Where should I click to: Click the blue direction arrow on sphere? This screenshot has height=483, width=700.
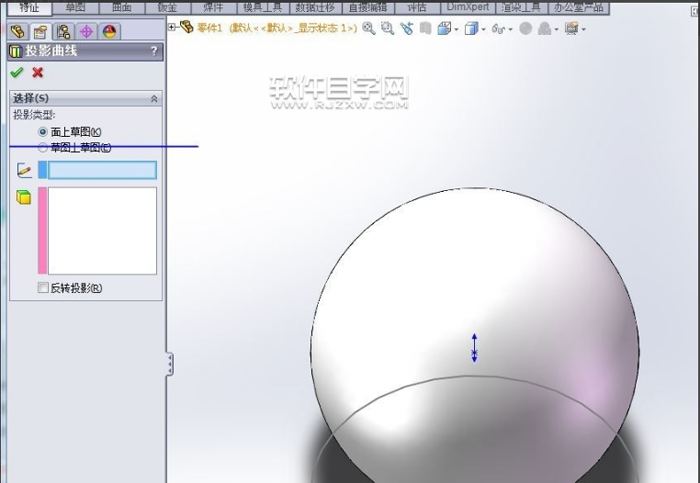(x=474, y=348)
